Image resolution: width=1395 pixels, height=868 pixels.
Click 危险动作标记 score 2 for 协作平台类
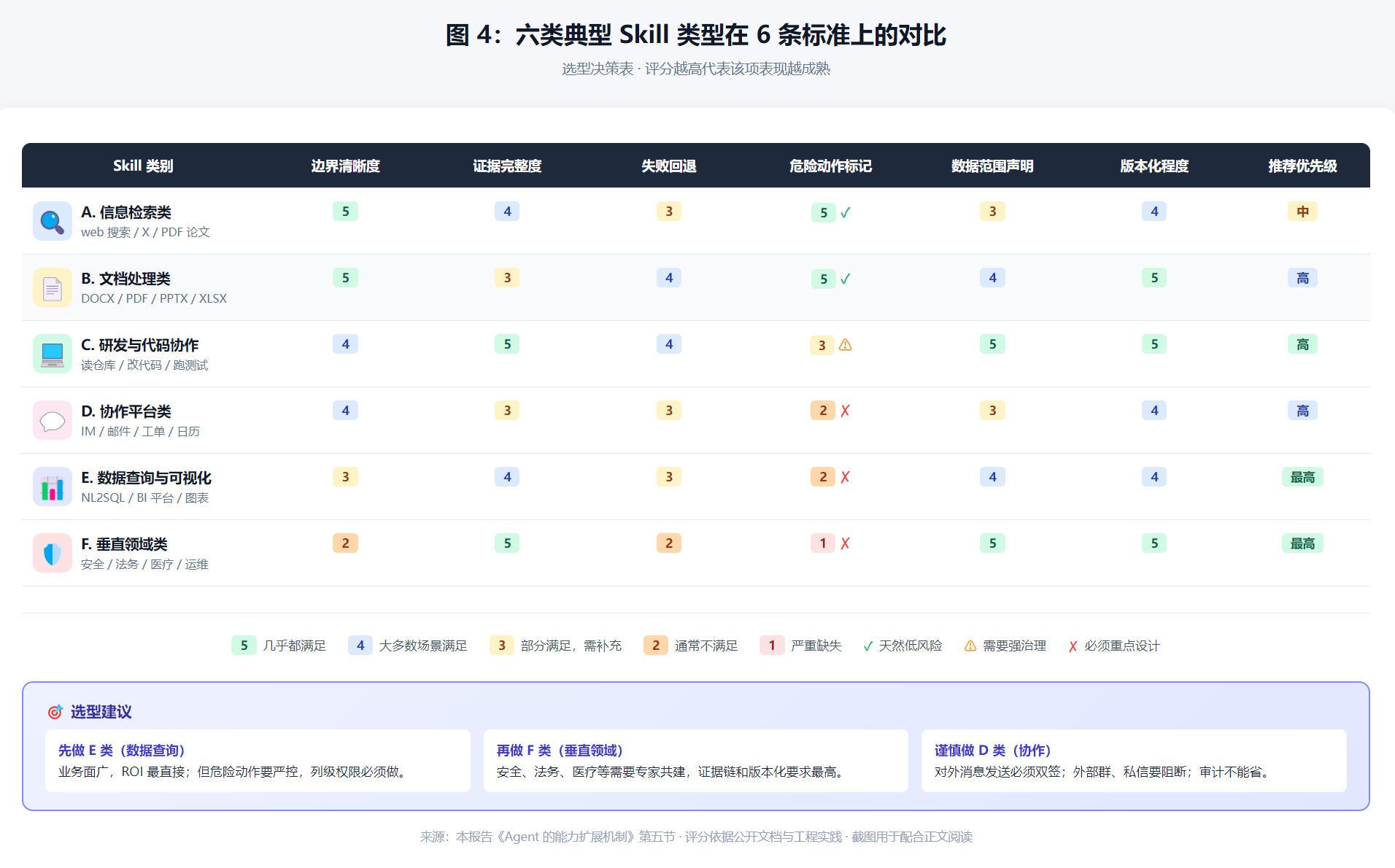click(823, 411)
